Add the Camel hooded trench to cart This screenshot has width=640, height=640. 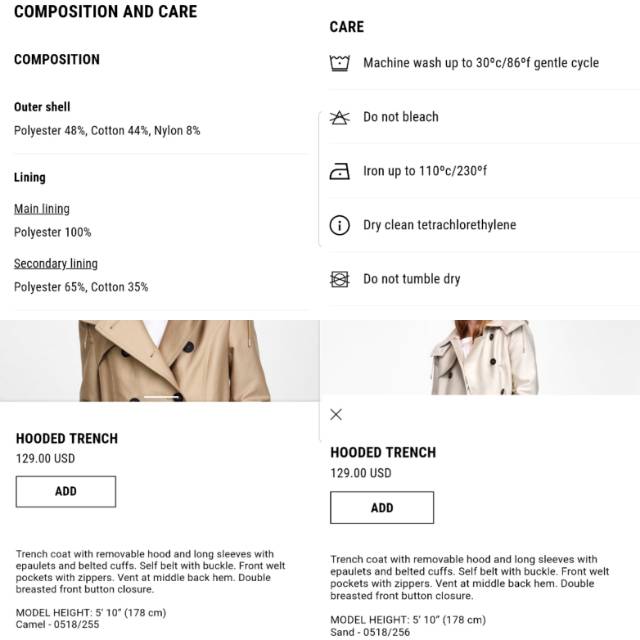66,491
